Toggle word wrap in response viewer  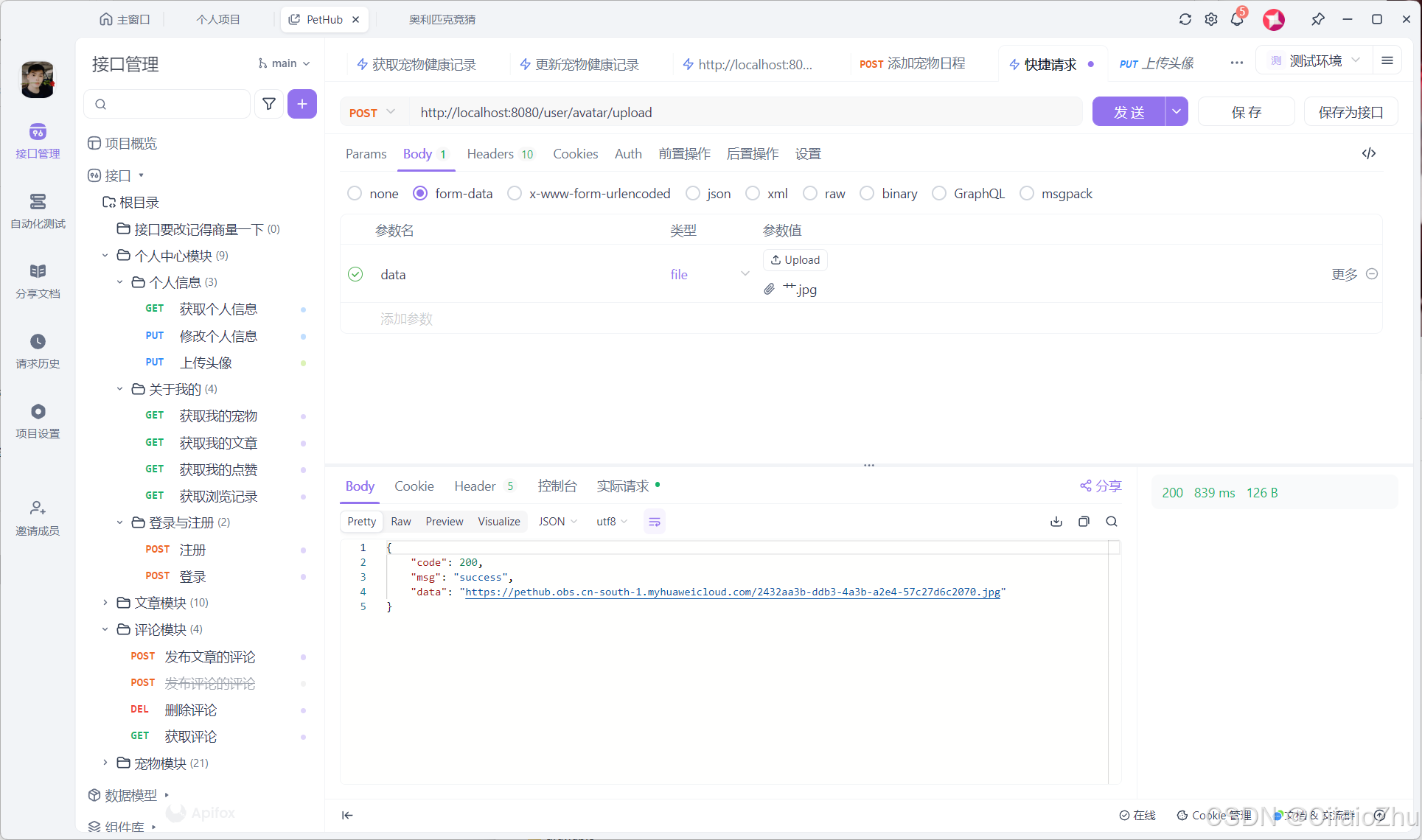[654, 522]
